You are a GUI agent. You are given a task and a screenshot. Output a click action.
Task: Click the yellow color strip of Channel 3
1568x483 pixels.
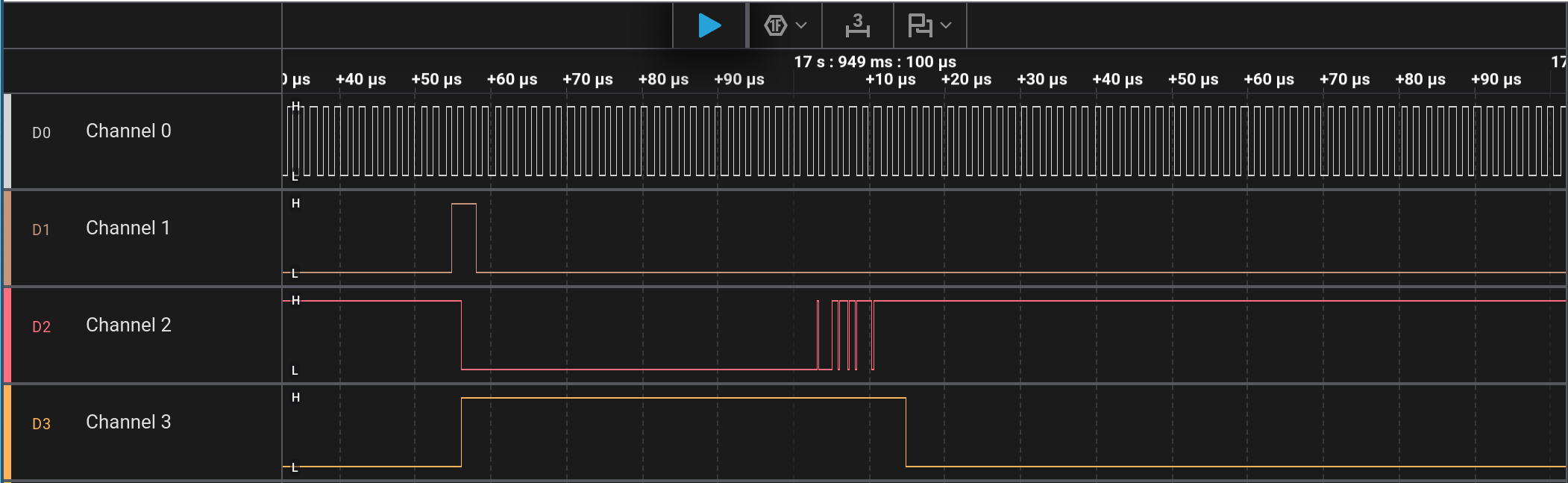7,431
